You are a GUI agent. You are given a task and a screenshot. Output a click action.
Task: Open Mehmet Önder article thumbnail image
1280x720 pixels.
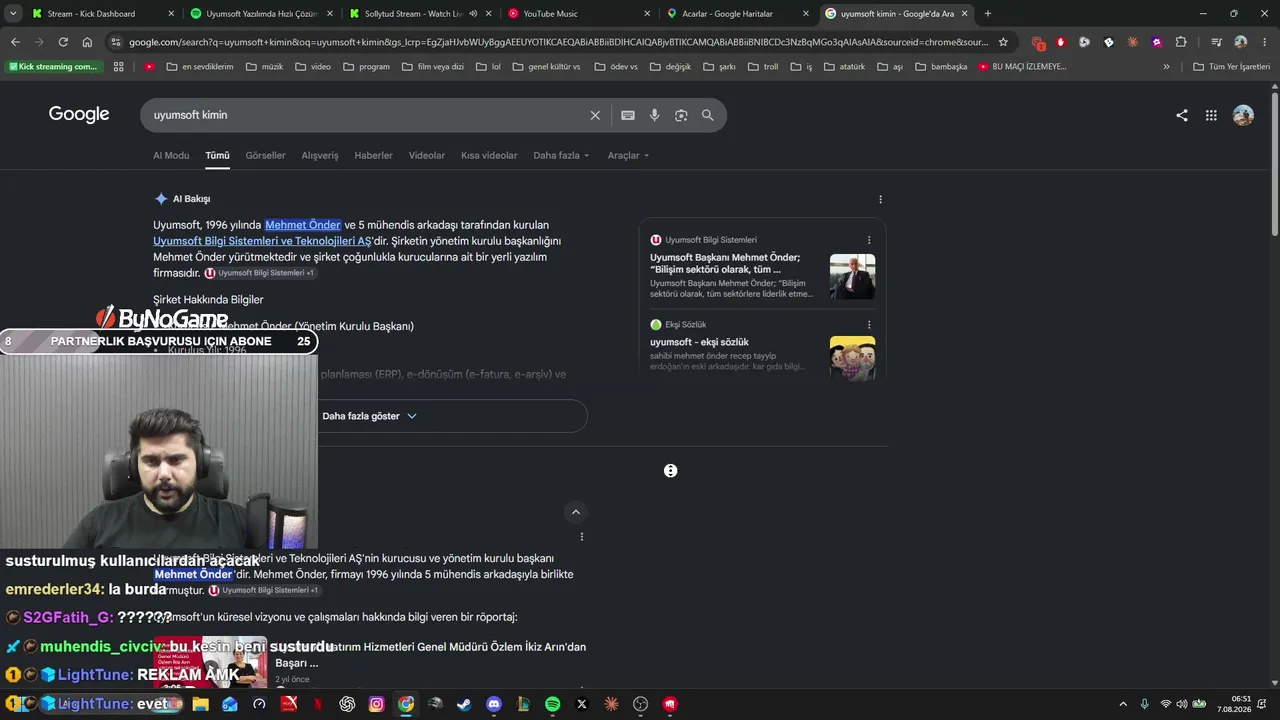[x=852, y=276]
